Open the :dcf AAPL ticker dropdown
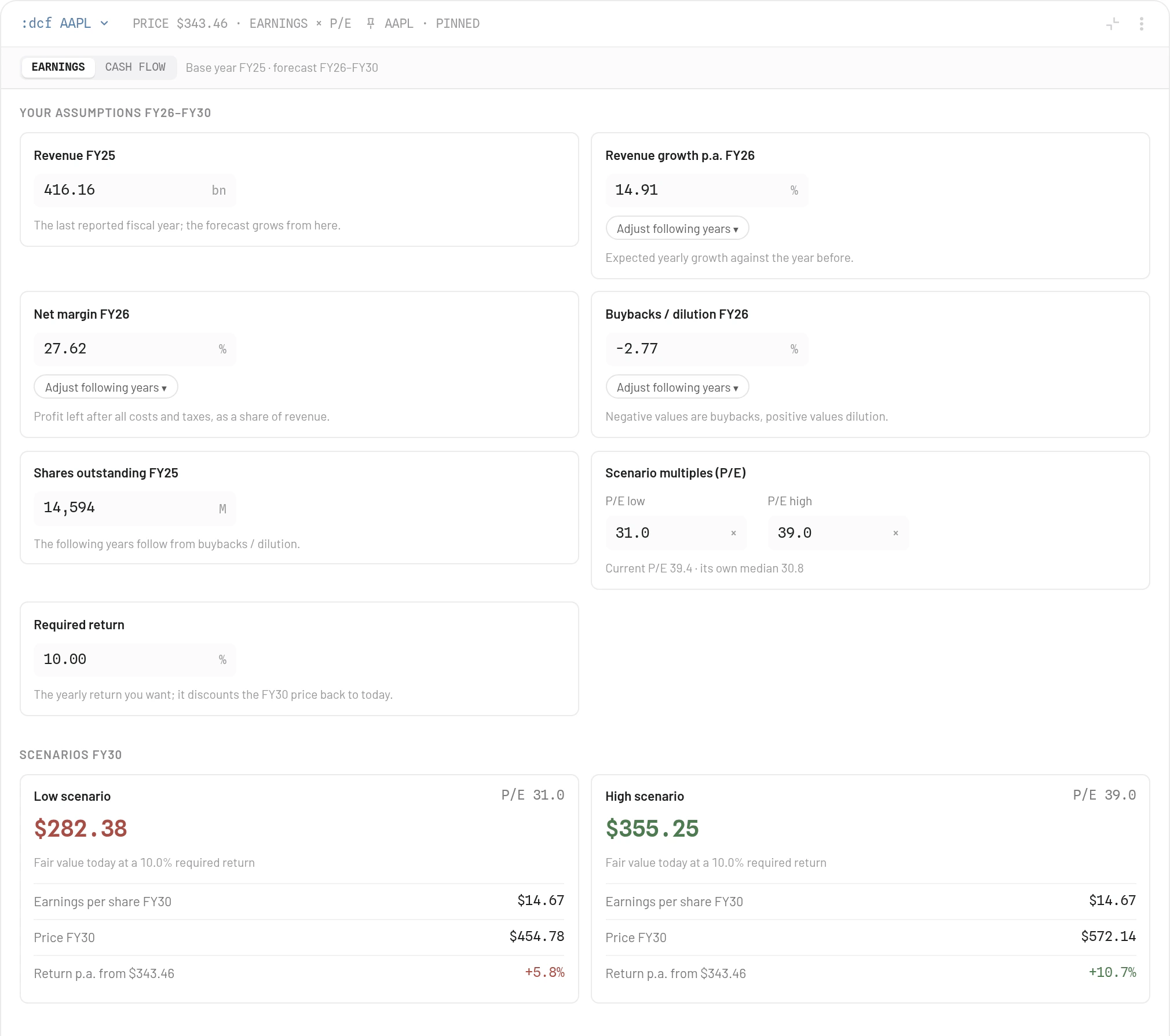Viewport: 1170px width, 1036px height. click(65, 23)
